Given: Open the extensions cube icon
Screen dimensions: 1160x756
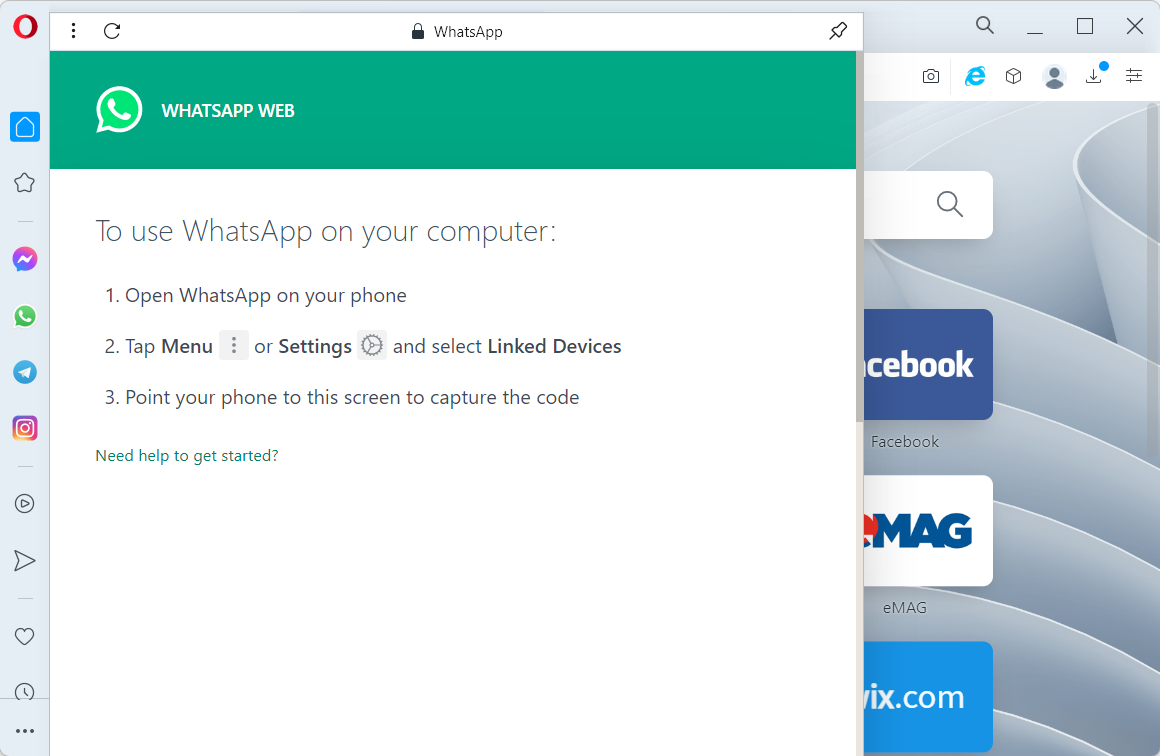Looking at the screenshot, I should [1014, 76].
